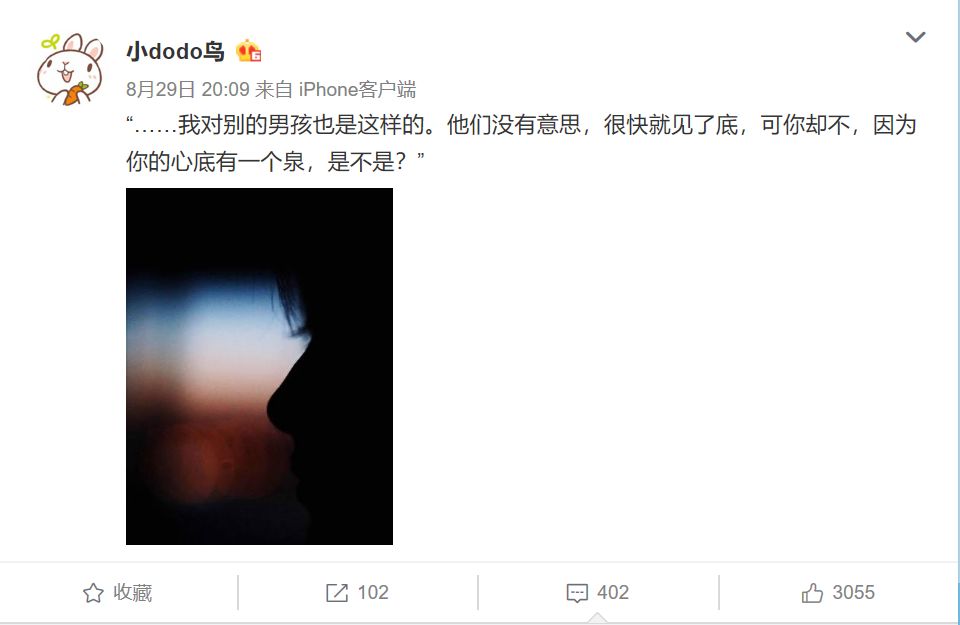Click the small triangle under comments tab
Screen dimensions: 960x625
(x=598, y=618)
